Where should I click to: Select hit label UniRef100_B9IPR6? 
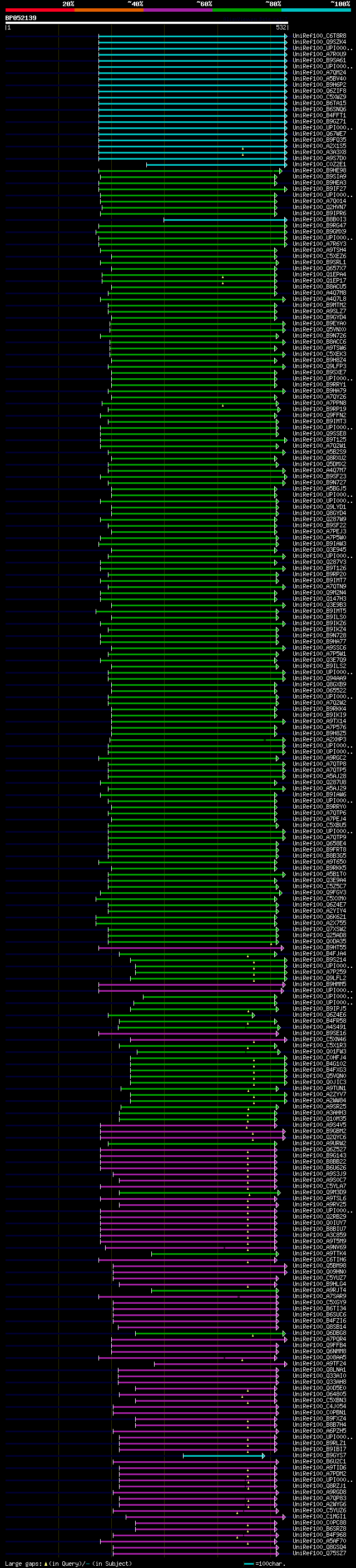tap(319, 214)
